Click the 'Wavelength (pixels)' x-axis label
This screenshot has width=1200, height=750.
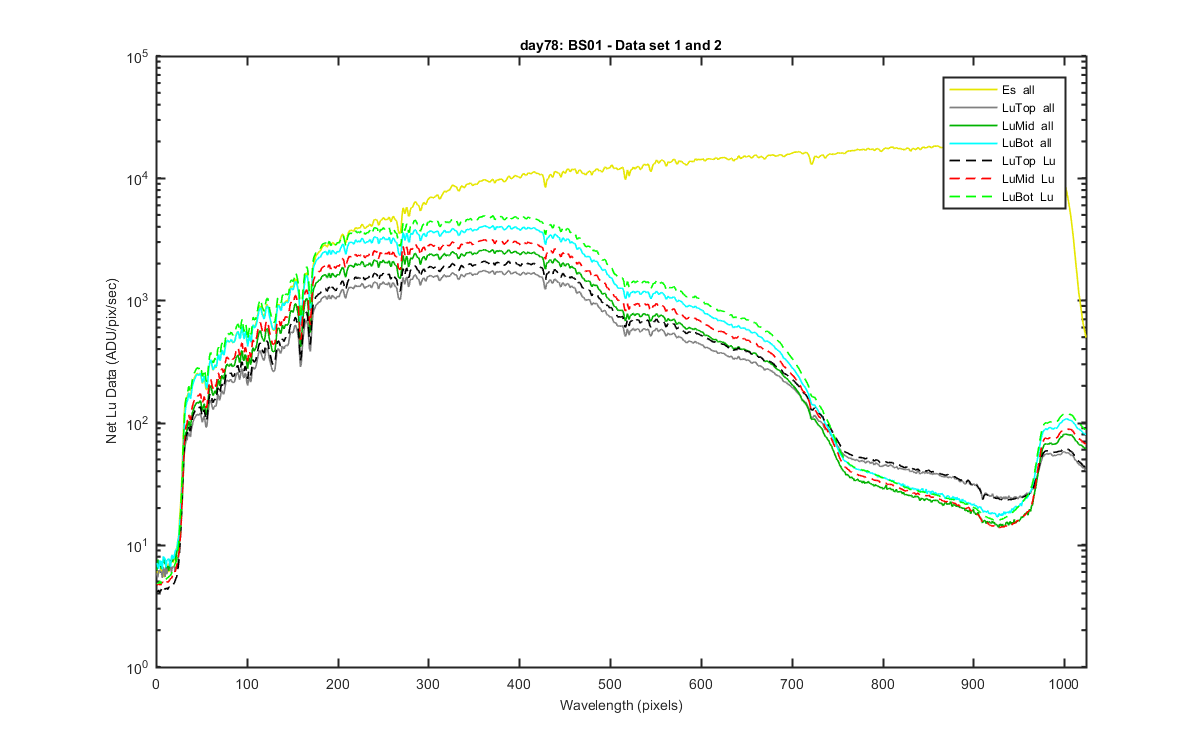tap(620, 705)
